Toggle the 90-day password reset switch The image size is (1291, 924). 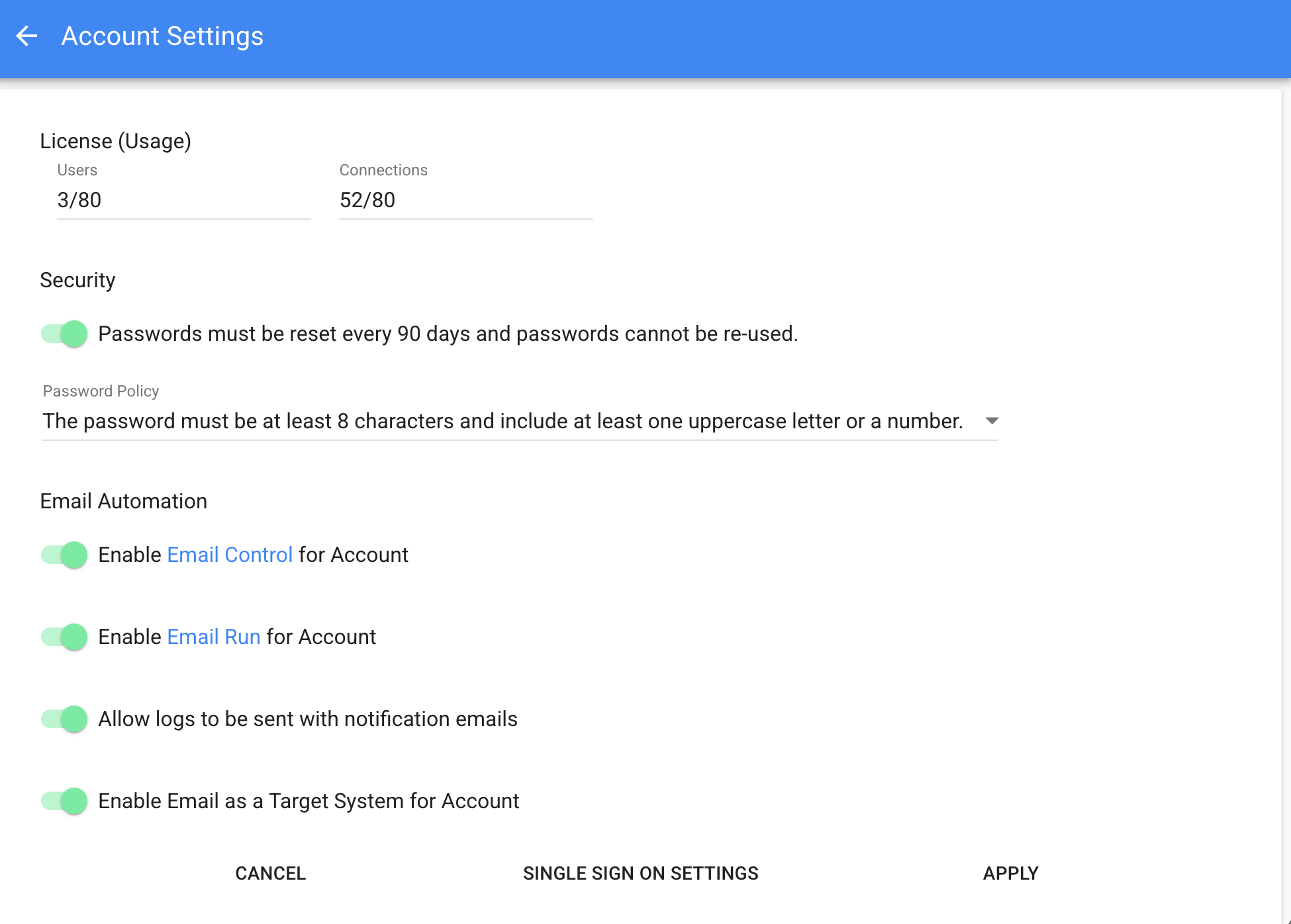[x=64, y=334]
